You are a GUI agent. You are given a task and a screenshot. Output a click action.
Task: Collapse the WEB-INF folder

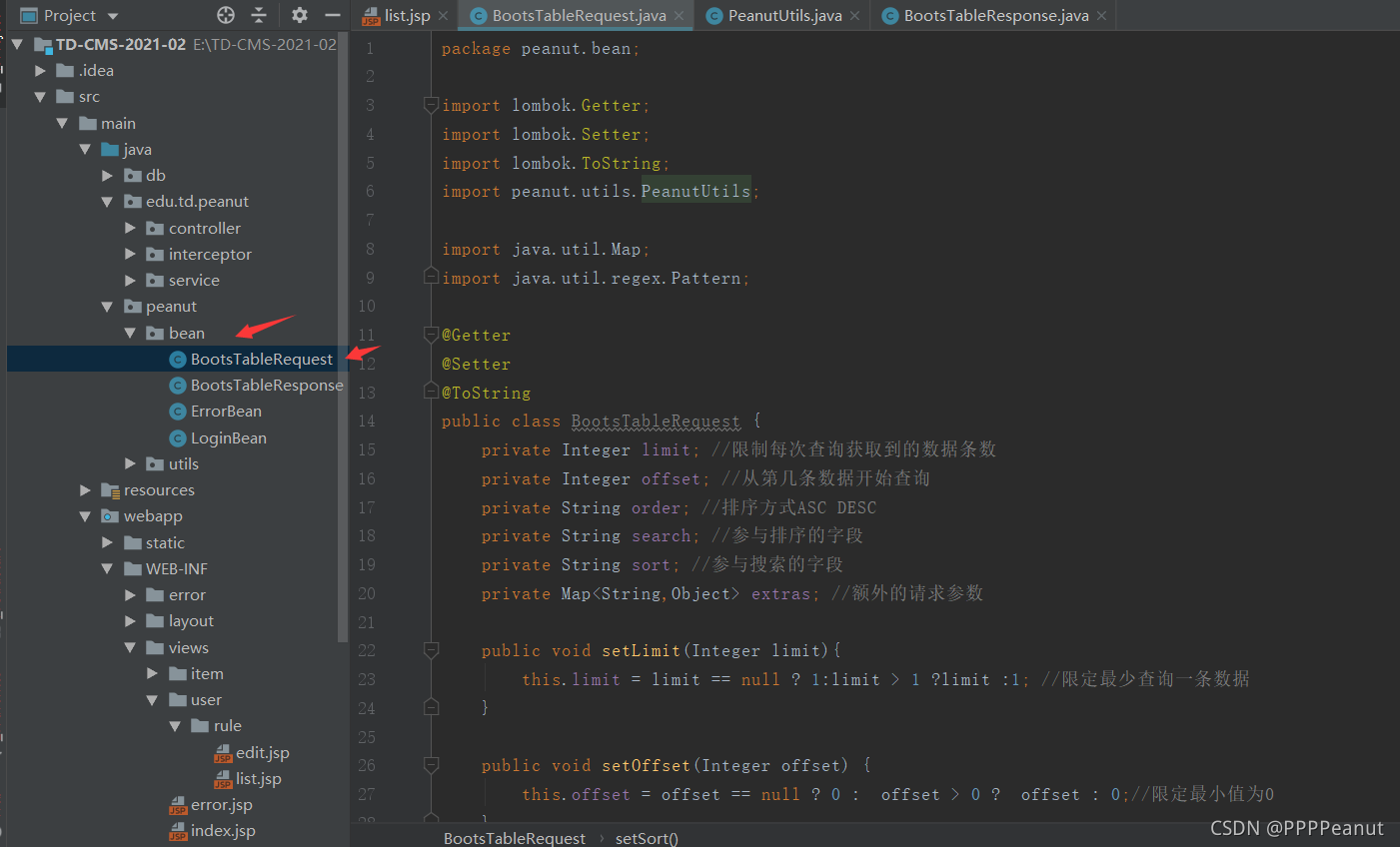[107, 568]
